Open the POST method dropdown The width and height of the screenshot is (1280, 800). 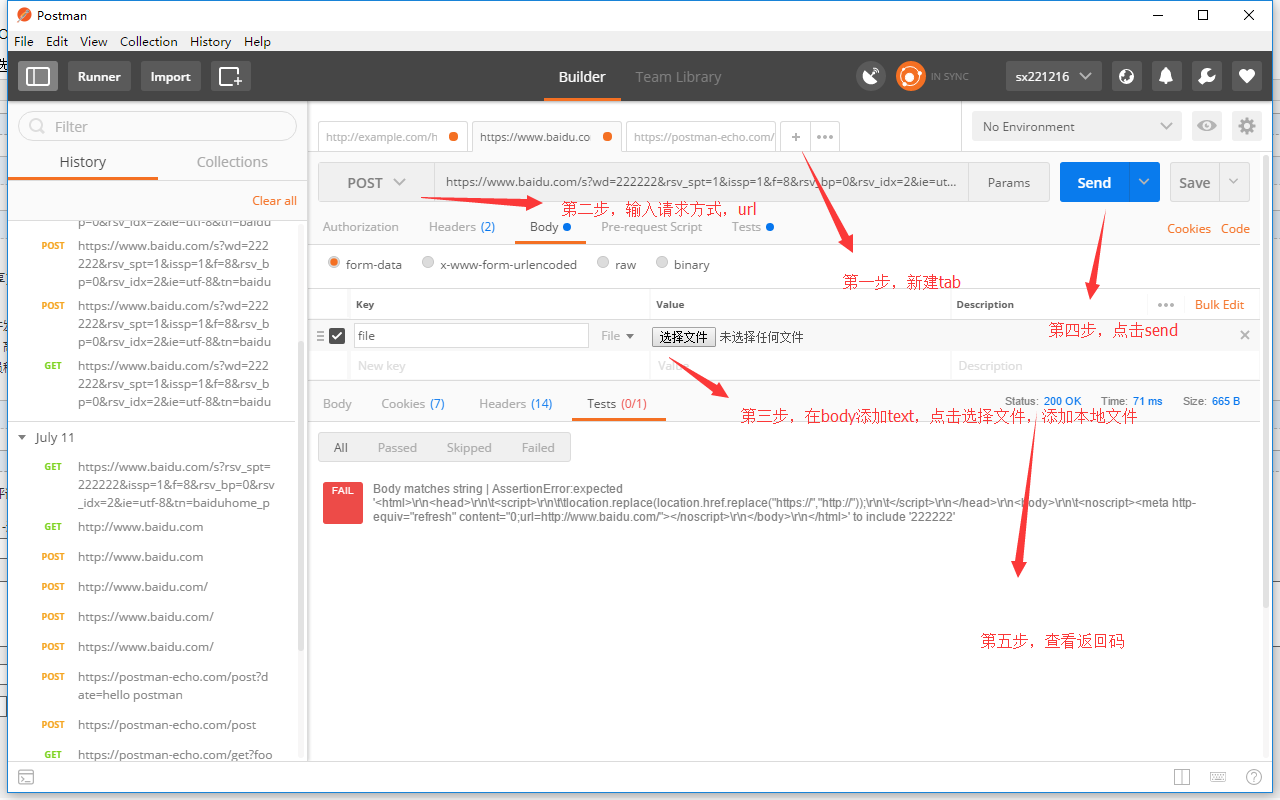[376, 182]
